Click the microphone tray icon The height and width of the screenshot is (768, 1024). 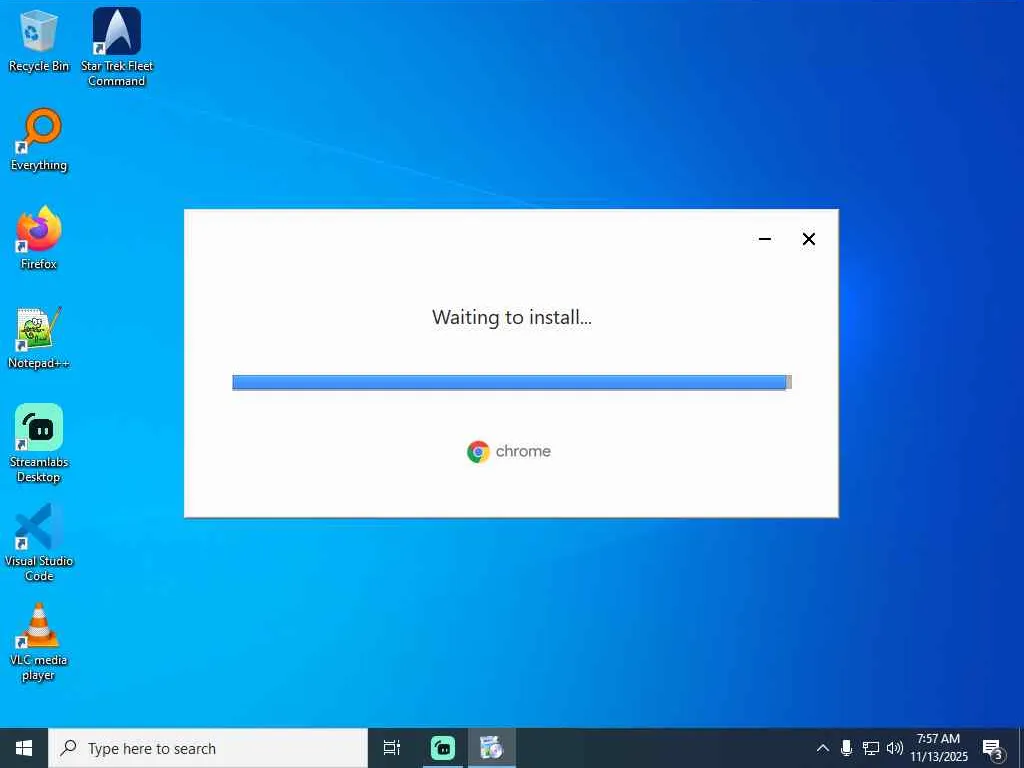tap(846, 748)
